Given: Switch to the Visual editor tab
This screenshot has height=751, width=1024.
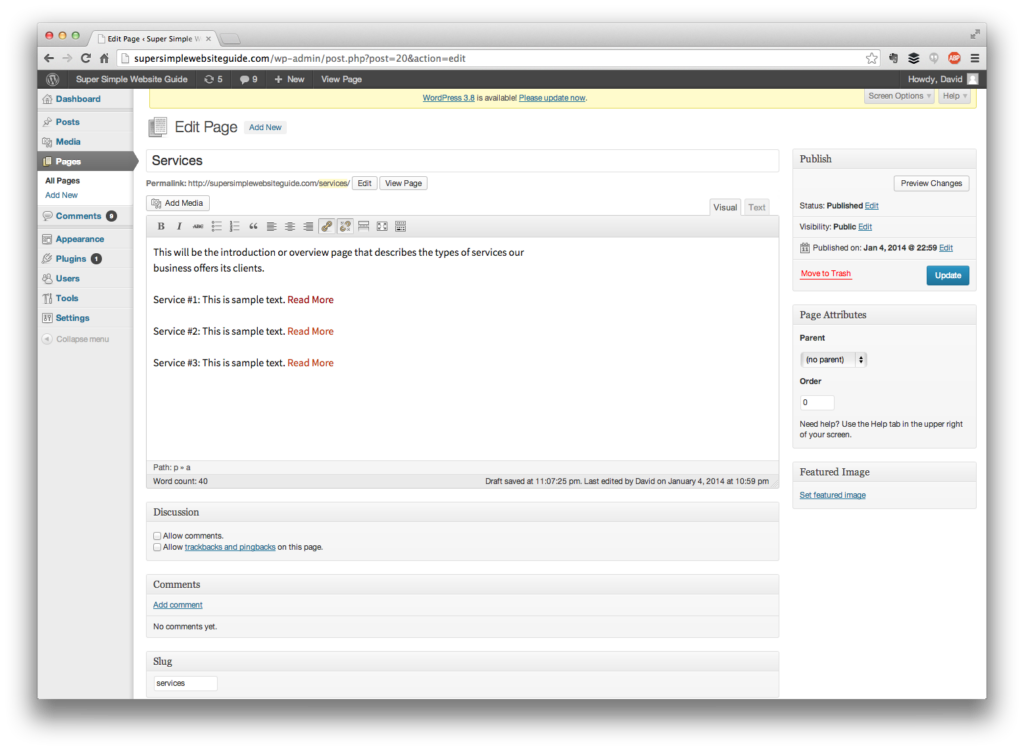Looking at the screenshot, I should click(x=725, y=207).
